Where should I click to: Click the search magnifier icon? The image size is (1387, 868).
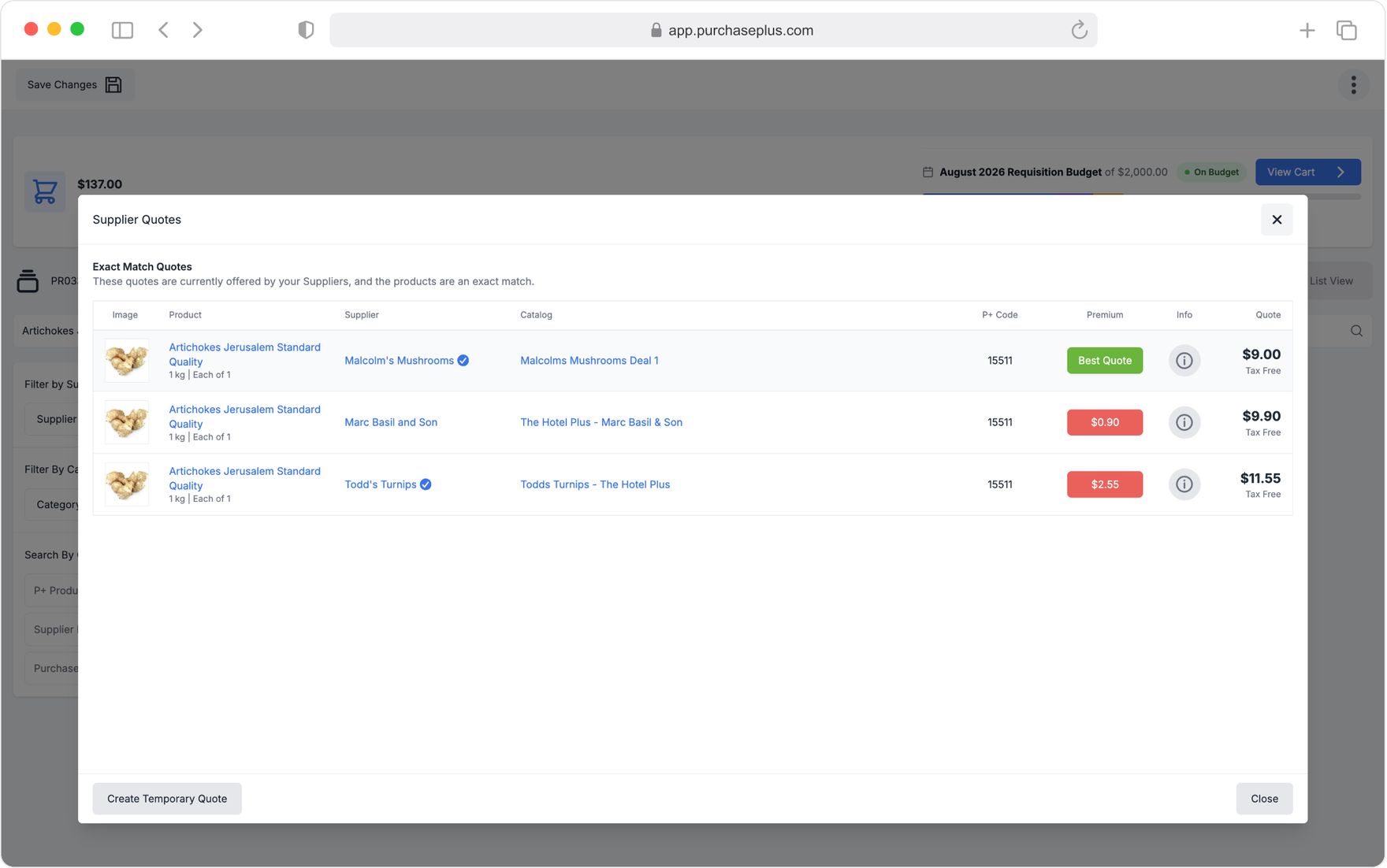[x=1356, y=331]
